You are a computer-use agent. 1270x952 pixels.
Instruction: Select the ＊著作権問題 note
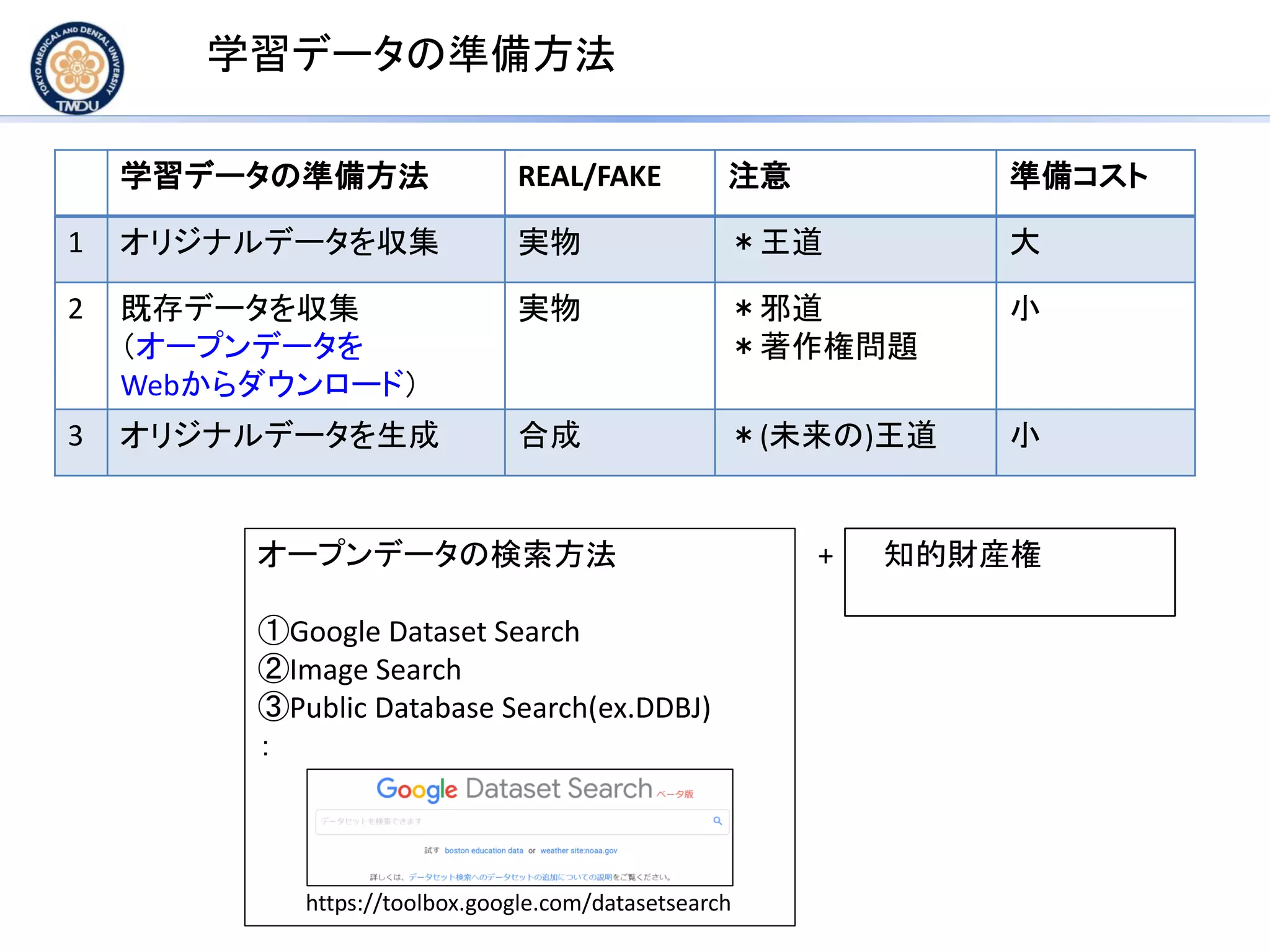825,346
